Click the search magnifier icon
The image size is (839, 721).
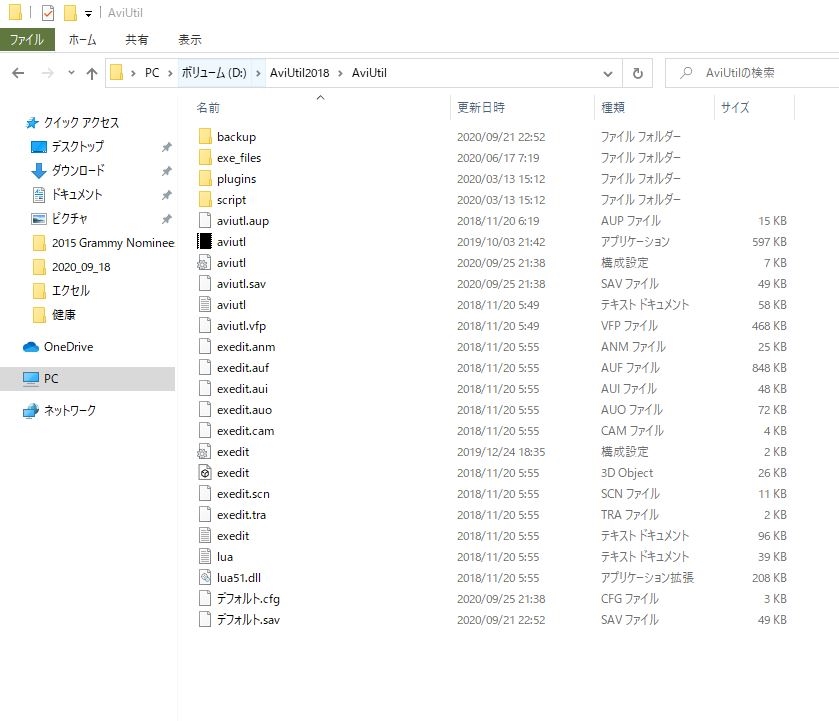coord(686,72)
